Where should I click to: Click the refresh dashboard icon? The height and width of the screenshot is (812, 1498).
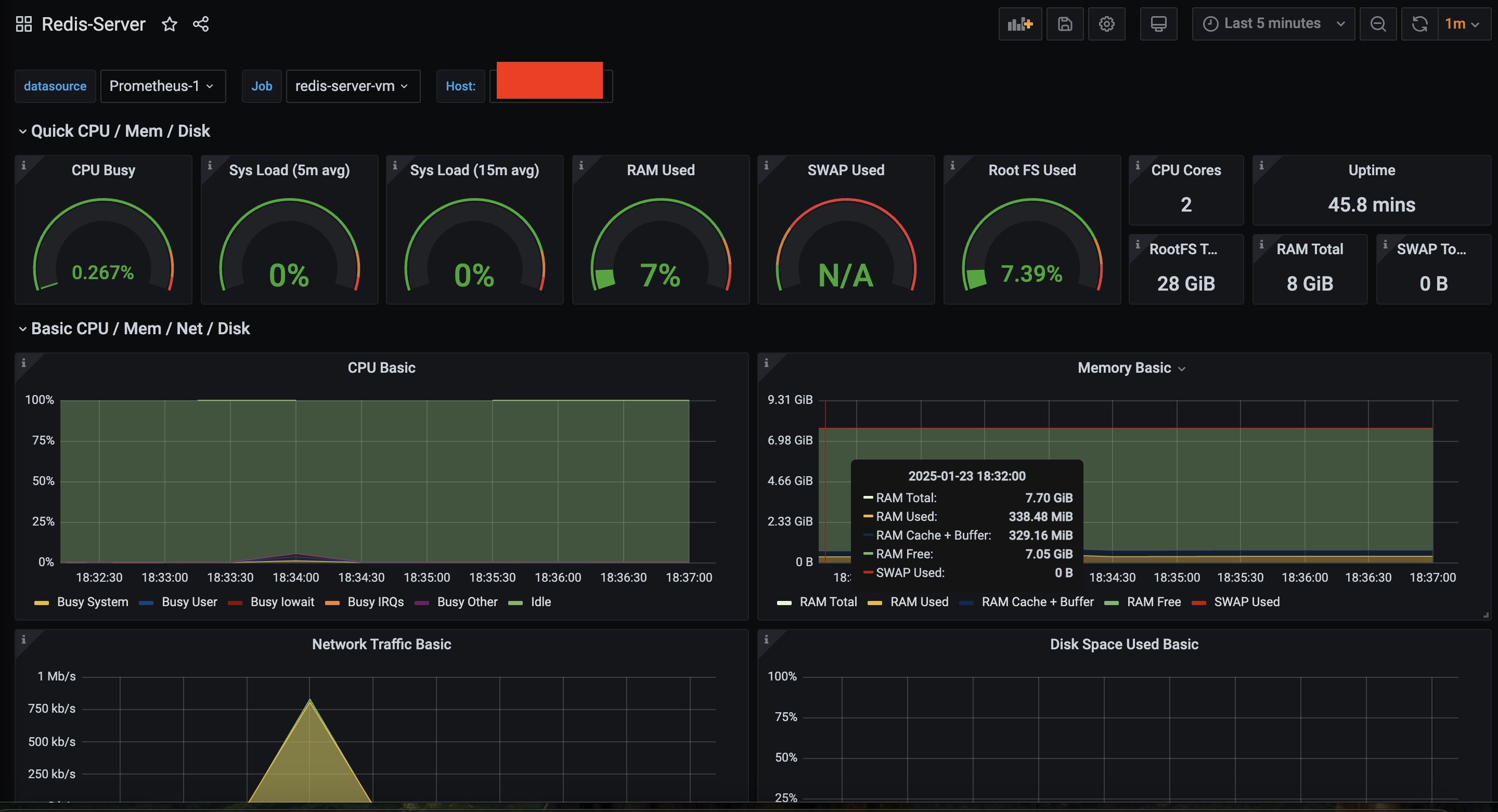click(1419, 24)
